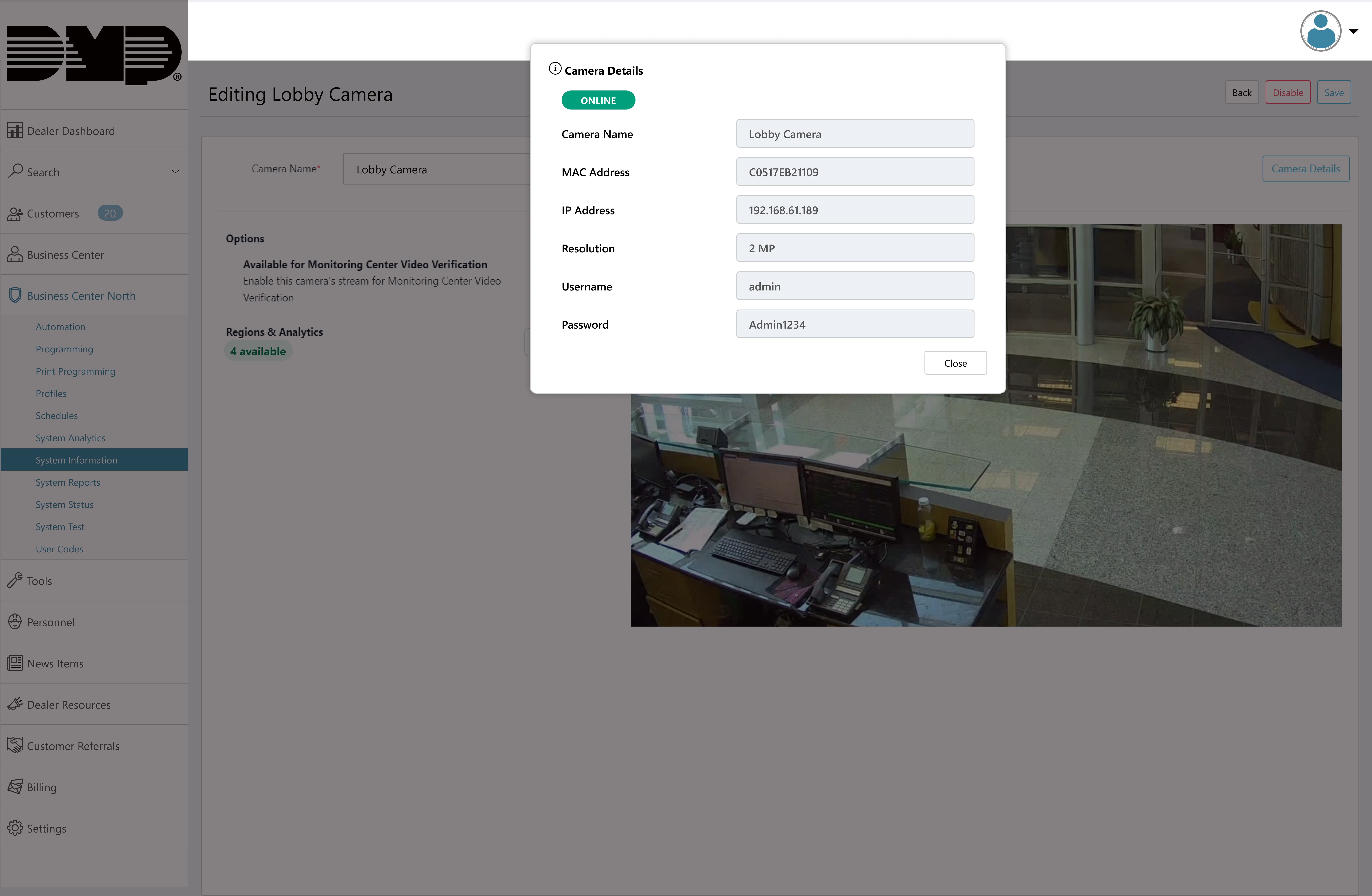Open User Codes submenu item
The width and height of the screenshot is (1372, 896).
click(59, 549)
